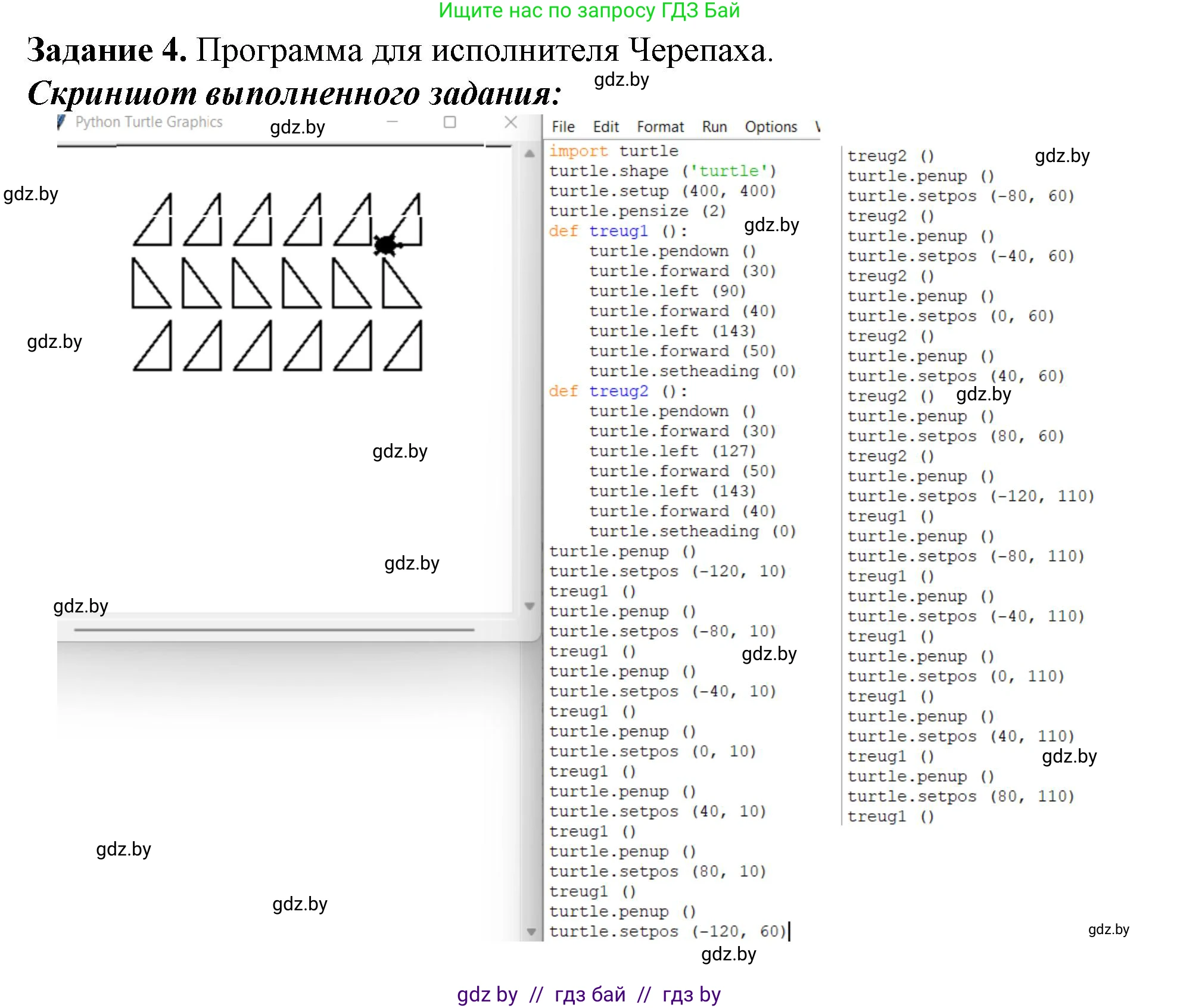Screen dimensions: 1180x1008
Task: Click the 'turtle.pensize (2)' line
Action: [x=637, y=211]
